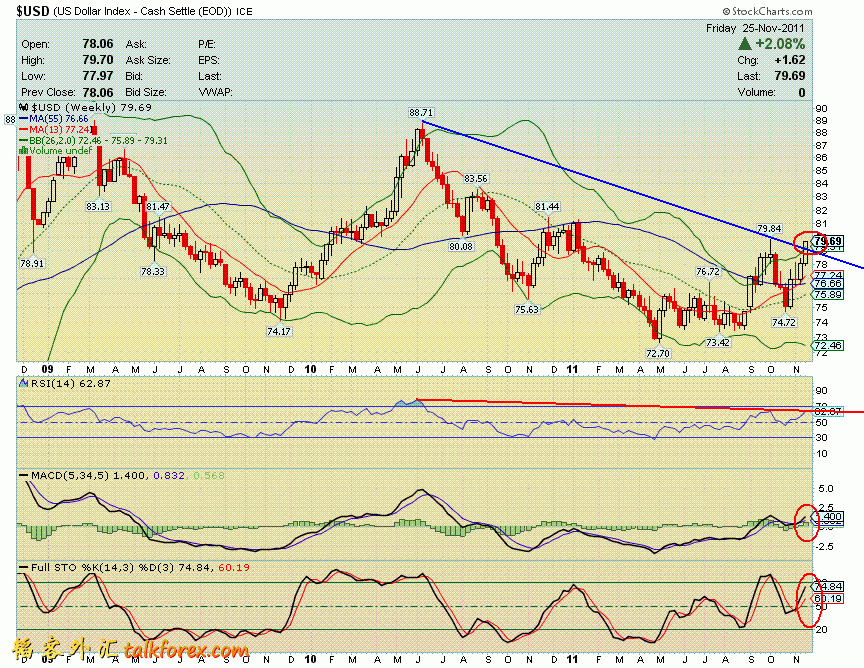Image resolution: width=864 pixels, height=668 pixels.
Task: Click the Last value 79.69 in header
Action: [790, 76]
